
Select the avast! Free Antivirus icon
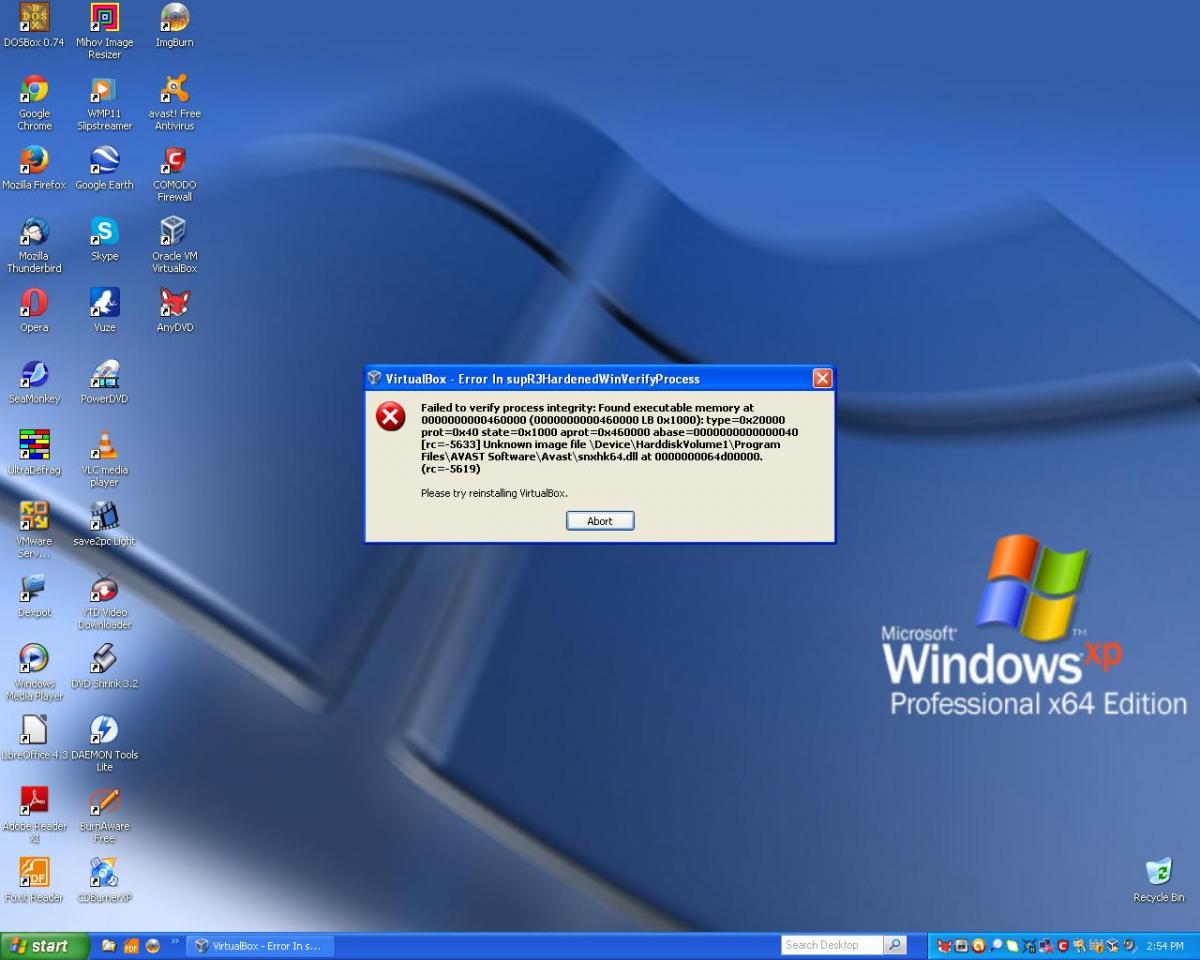coord(174,103)
